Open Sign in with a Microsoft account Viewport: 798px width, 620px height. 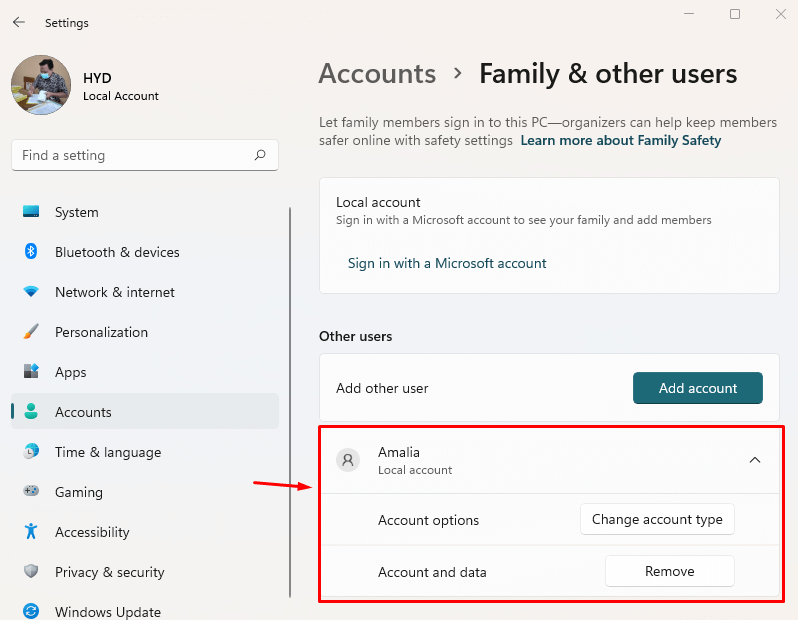pos(447,264)
